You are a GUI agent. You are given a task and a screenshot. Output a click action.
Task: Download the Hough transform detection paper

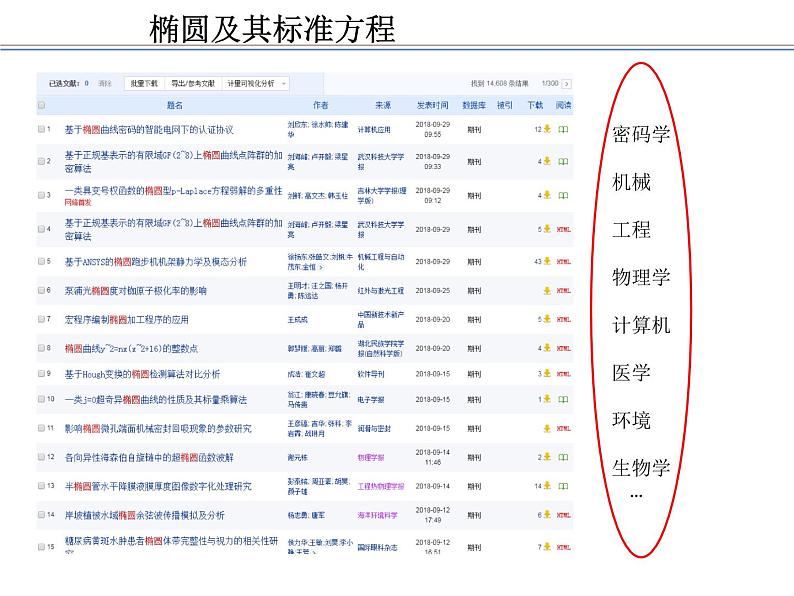click(x=547, y=374)
